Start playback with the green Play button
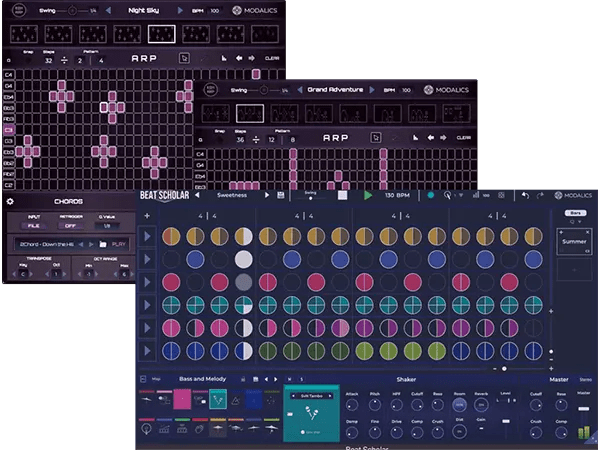This screenshot has width=600, height=450. tap(368, 196)
